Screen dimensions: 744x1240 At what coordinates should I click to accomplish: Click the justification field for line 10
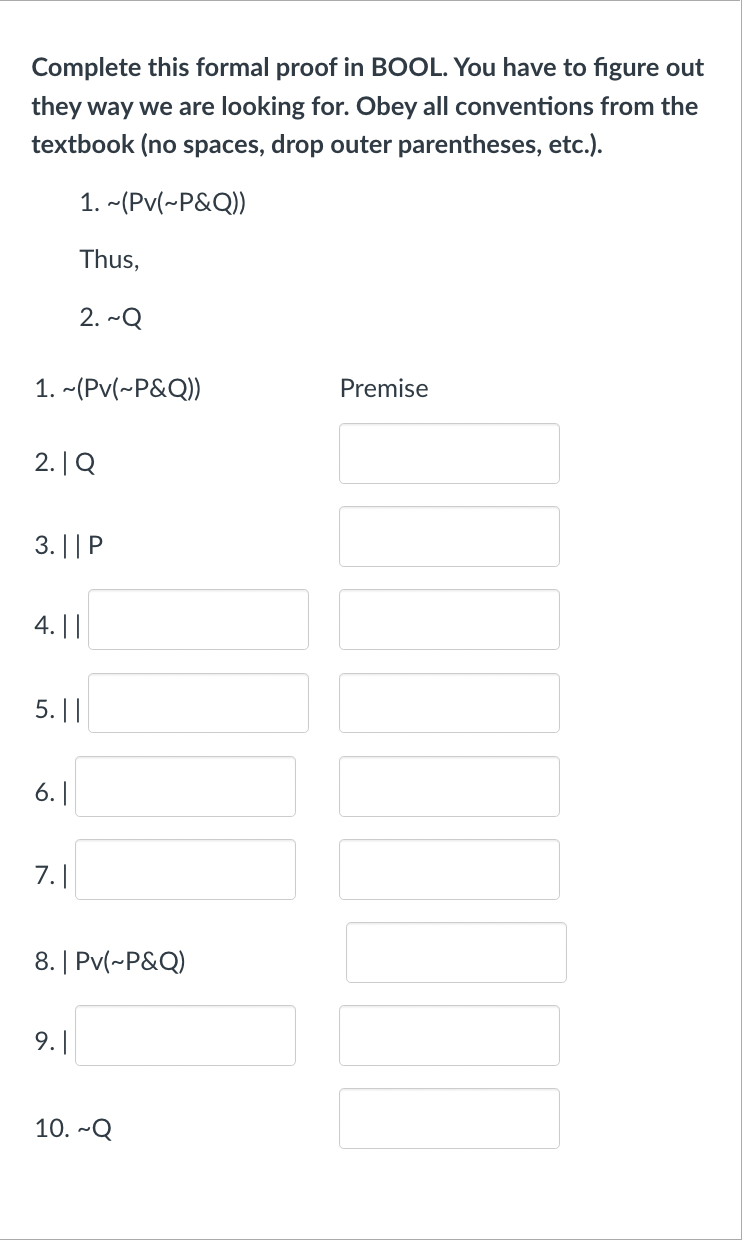click(449, 1118)
